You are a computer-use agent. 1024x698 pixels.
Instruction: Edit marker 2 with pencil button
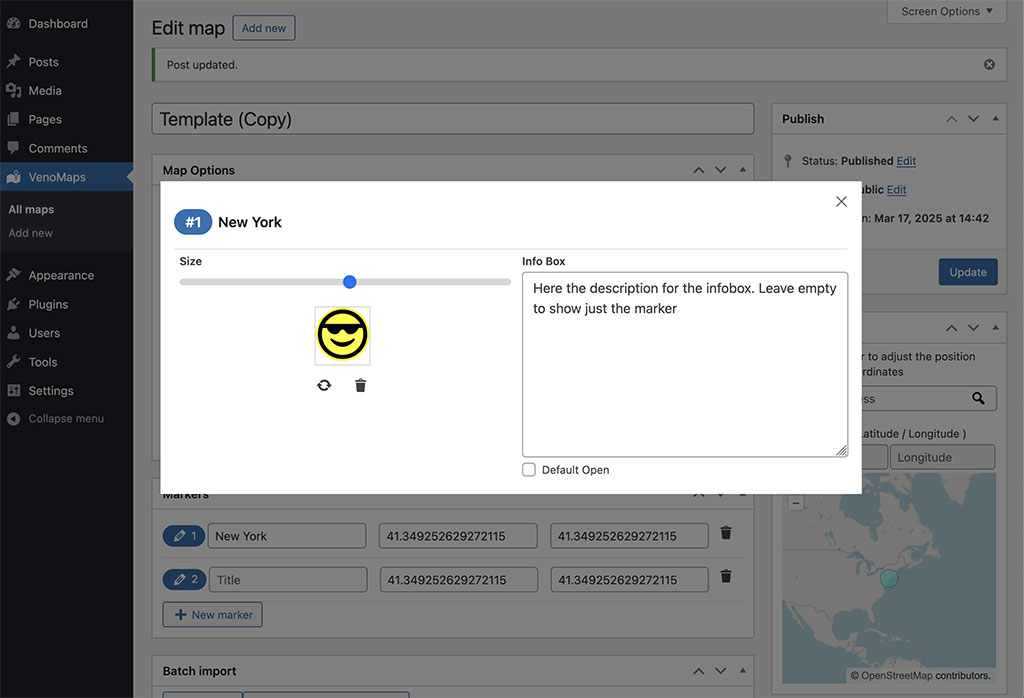click(x=184, y=579)
